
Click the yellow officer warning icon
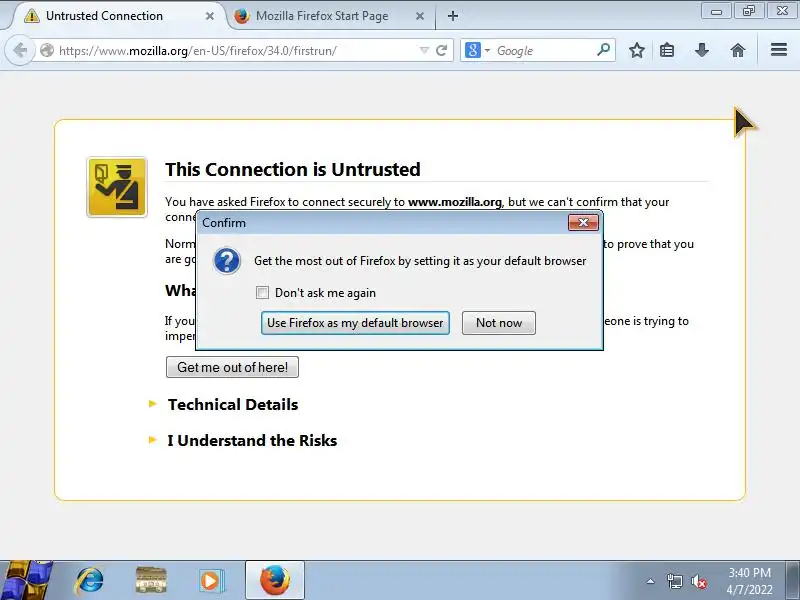point(117,187)
